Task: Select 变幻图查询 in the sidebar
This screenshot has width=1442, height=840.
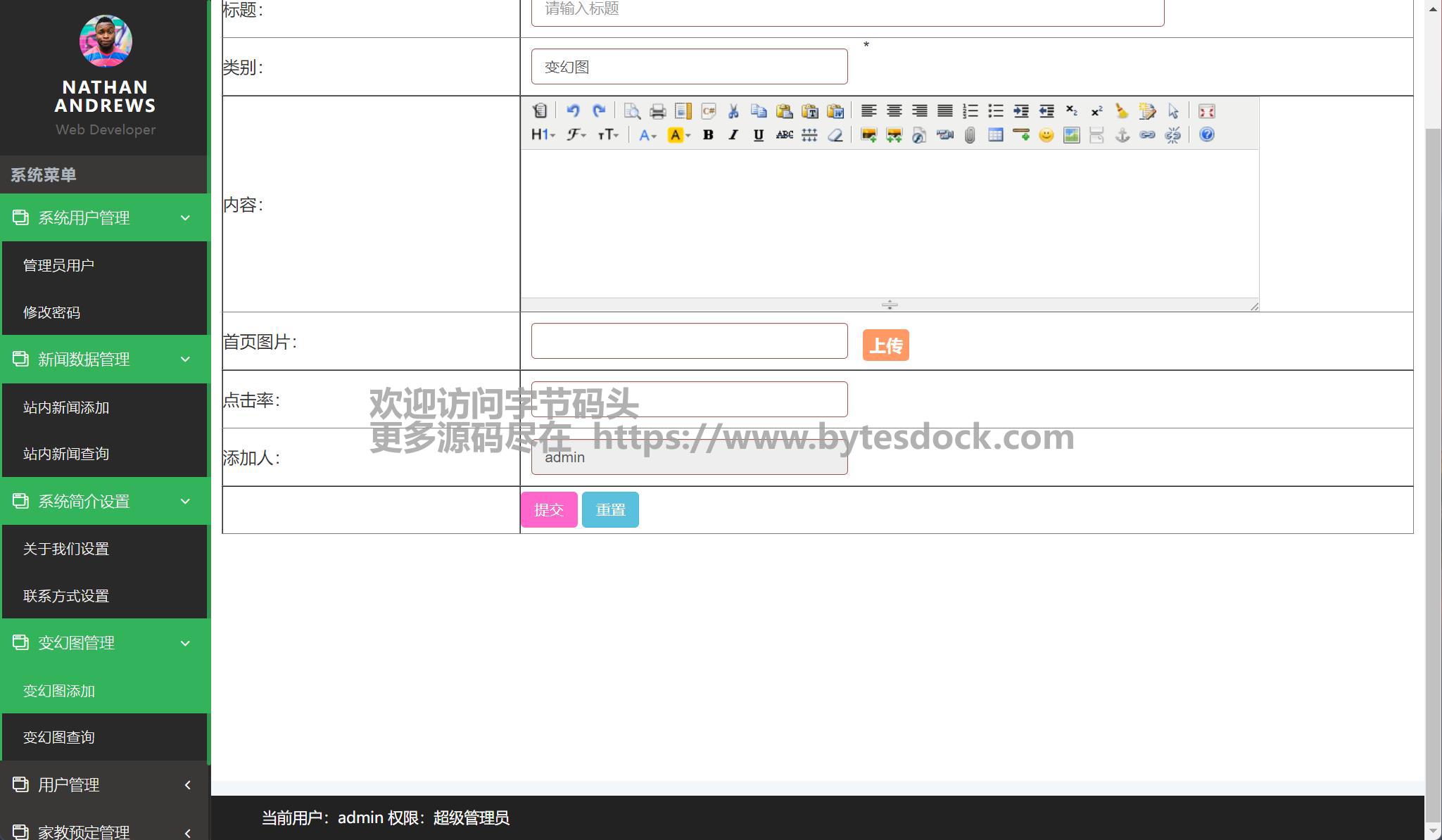Action: click(x=59, y=737)
